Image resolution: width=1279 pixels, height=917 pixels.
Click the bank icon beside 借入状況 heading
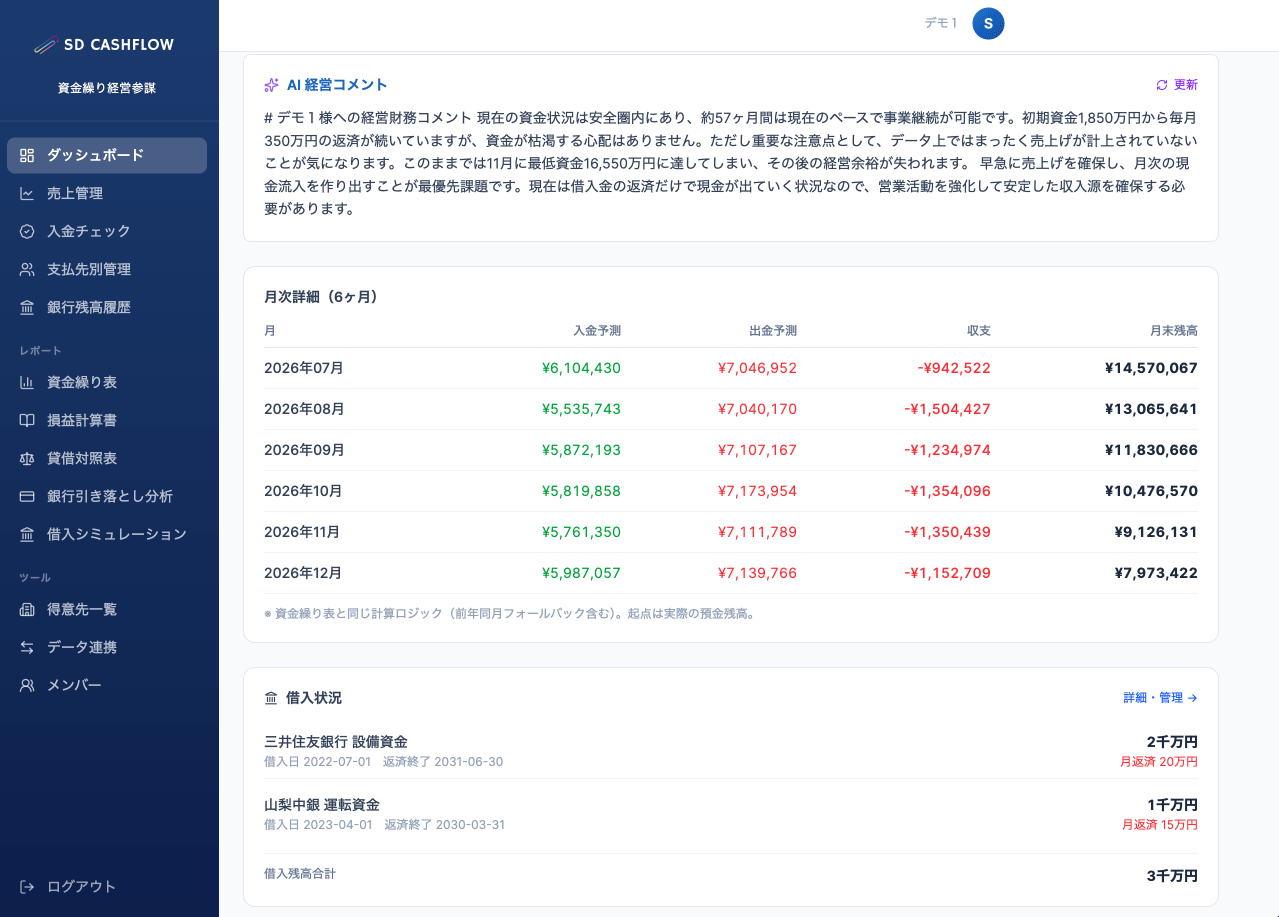point(271,698)
